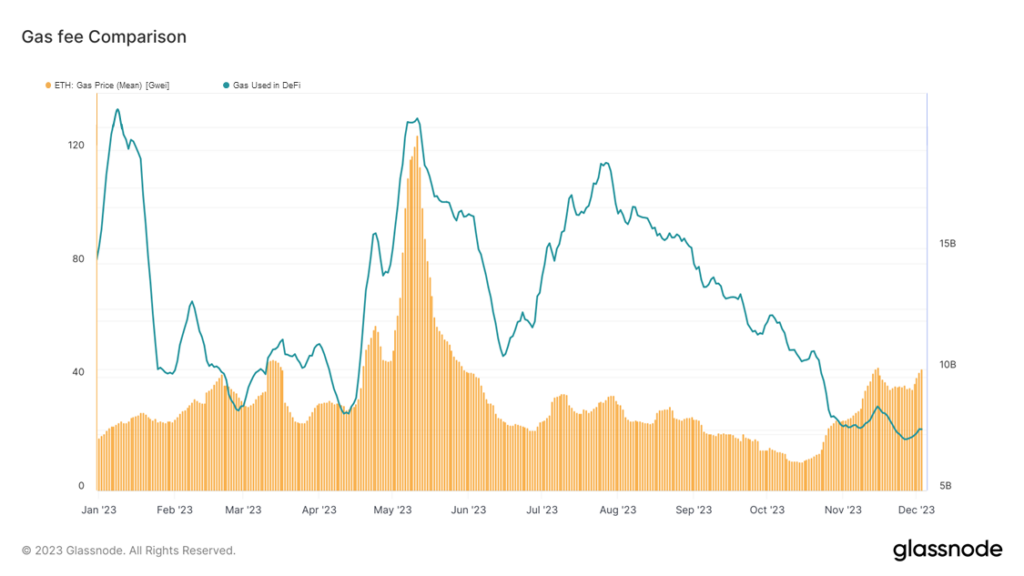Image resolution: width=1024 pixels, height=576 pixels.
Task: Click the teal line's January peak
Action: (x=118, y=110)
